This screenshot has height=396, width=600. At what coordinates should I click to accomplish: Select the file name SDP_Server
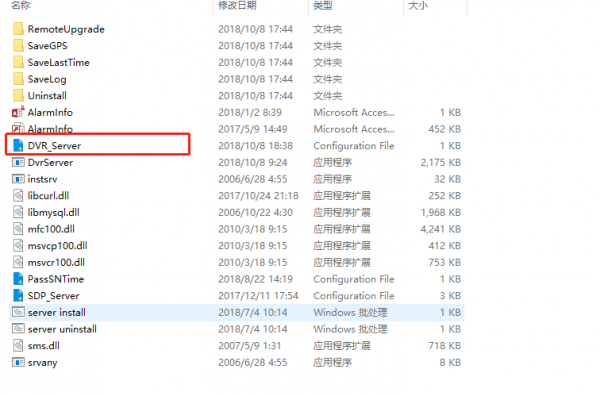tap(54, 296)
